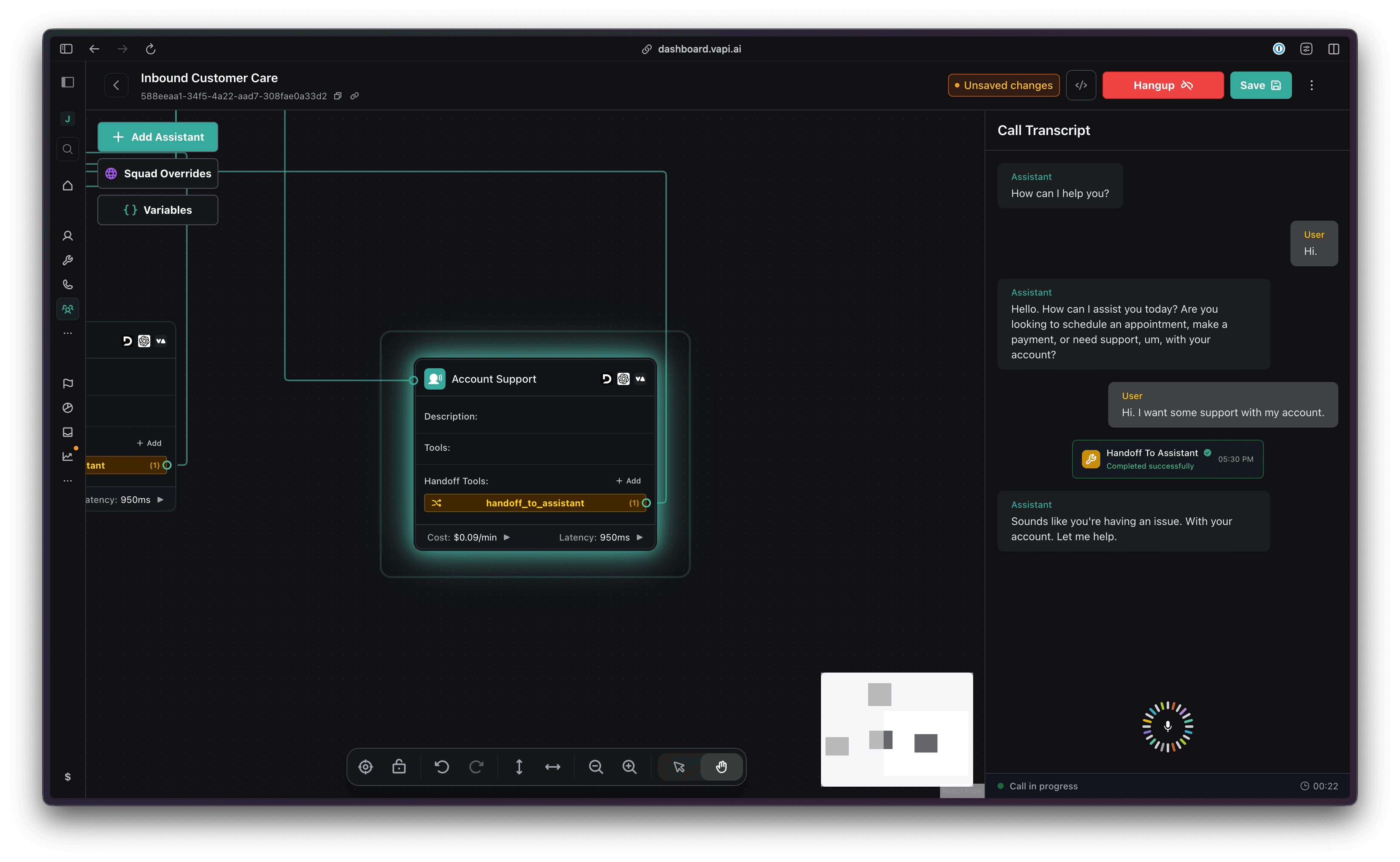Open the three-dot menu next to Save

coord(1311,85)
